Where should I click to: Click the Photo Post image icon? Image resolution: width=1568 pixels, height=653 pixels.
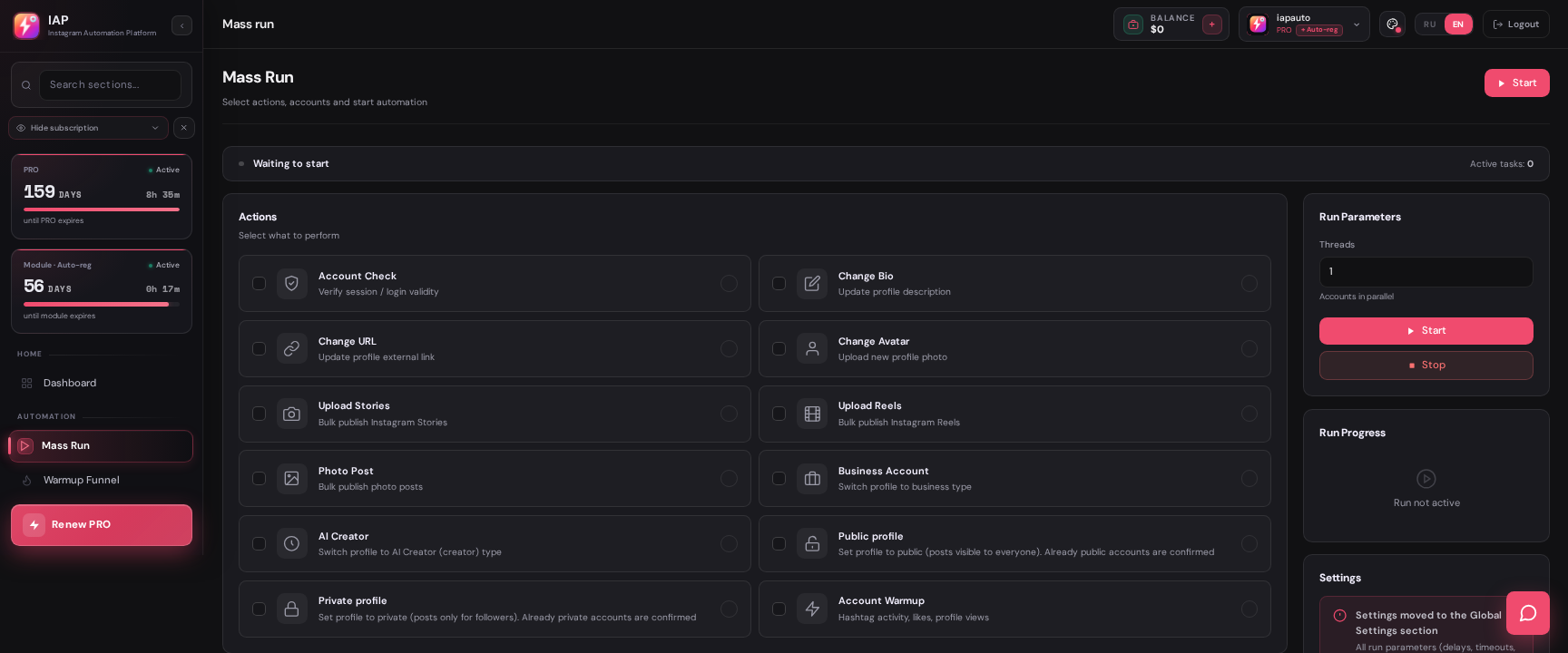(291, 479)
